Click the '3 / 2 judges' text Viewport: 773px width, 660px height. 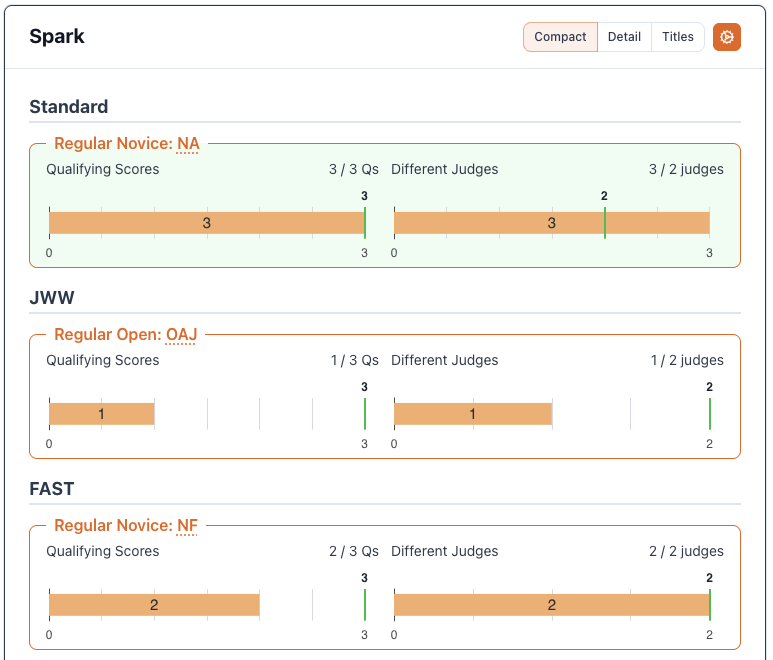(686, 169)
